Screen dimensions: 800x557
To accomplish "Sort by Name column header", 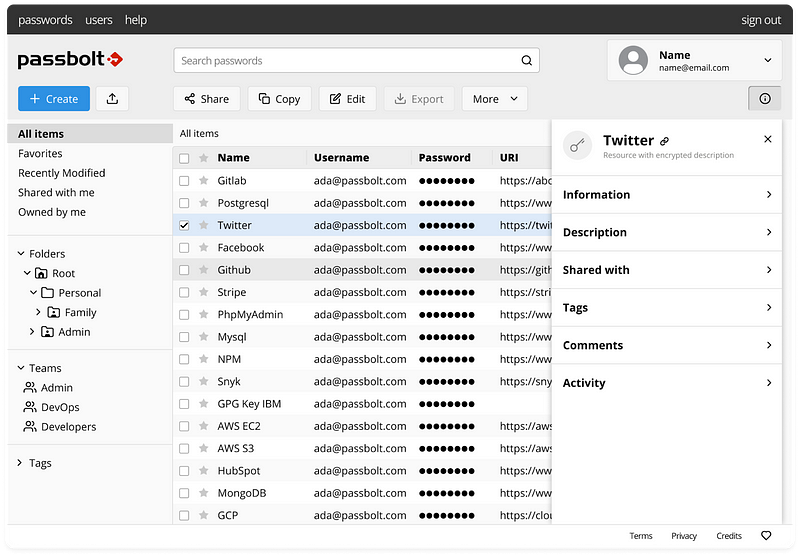I will [x=233, y=158].
